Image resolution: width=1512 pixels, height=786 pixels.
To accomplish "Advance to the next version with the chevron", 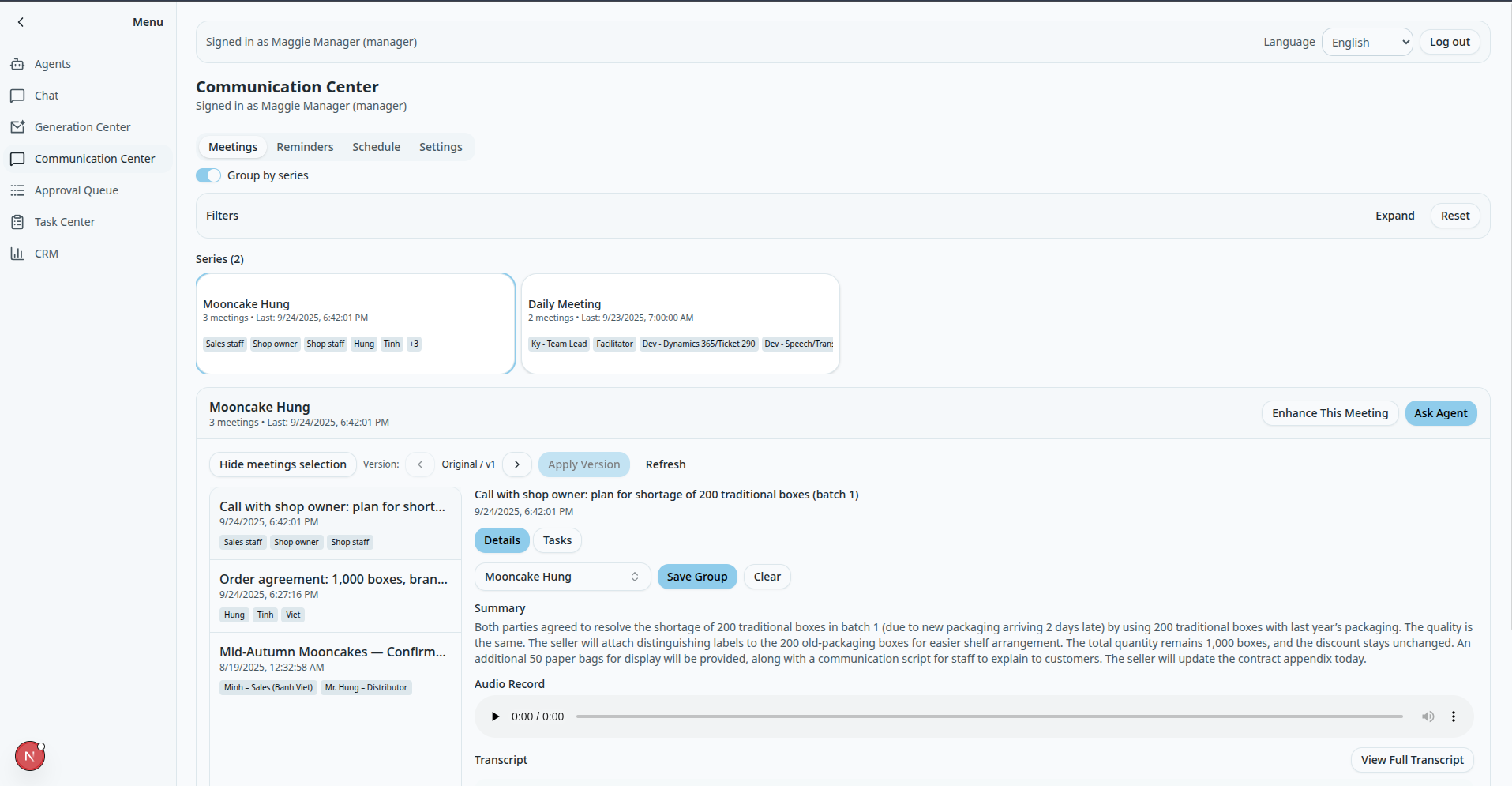I will pyautogui.click(x=517, y=464).
